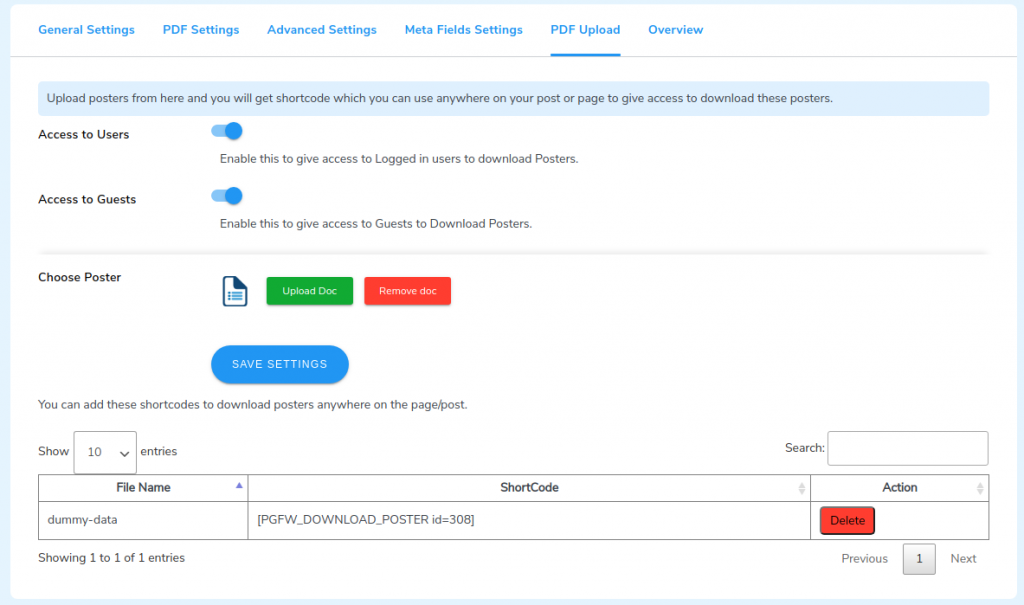Enable Access to Users toggle
1024x605 pixels.
227,131
